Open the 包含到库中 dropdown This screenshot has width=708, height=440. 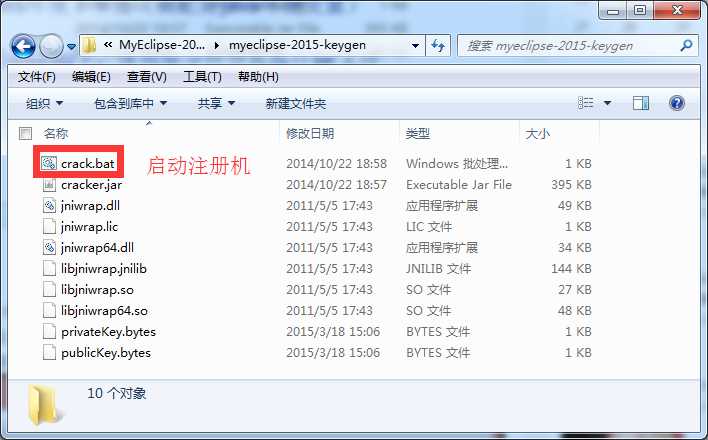click(x=130, y=104)
